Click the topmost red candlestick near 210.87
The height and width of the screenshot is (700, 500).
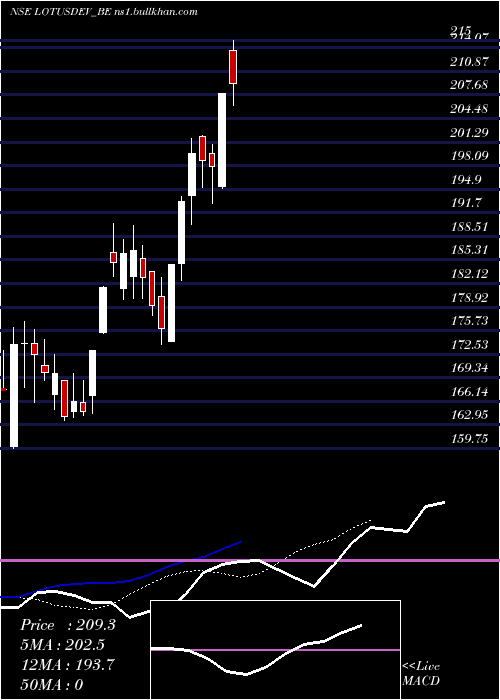coord(233,67)
